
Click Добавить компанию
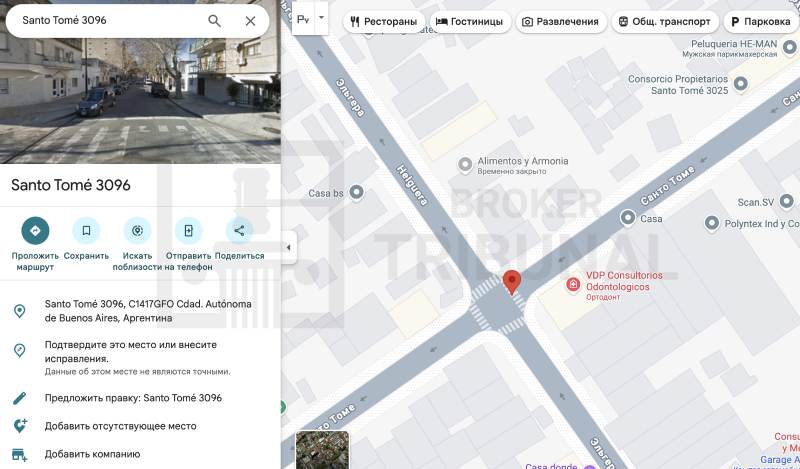point(92,454)
